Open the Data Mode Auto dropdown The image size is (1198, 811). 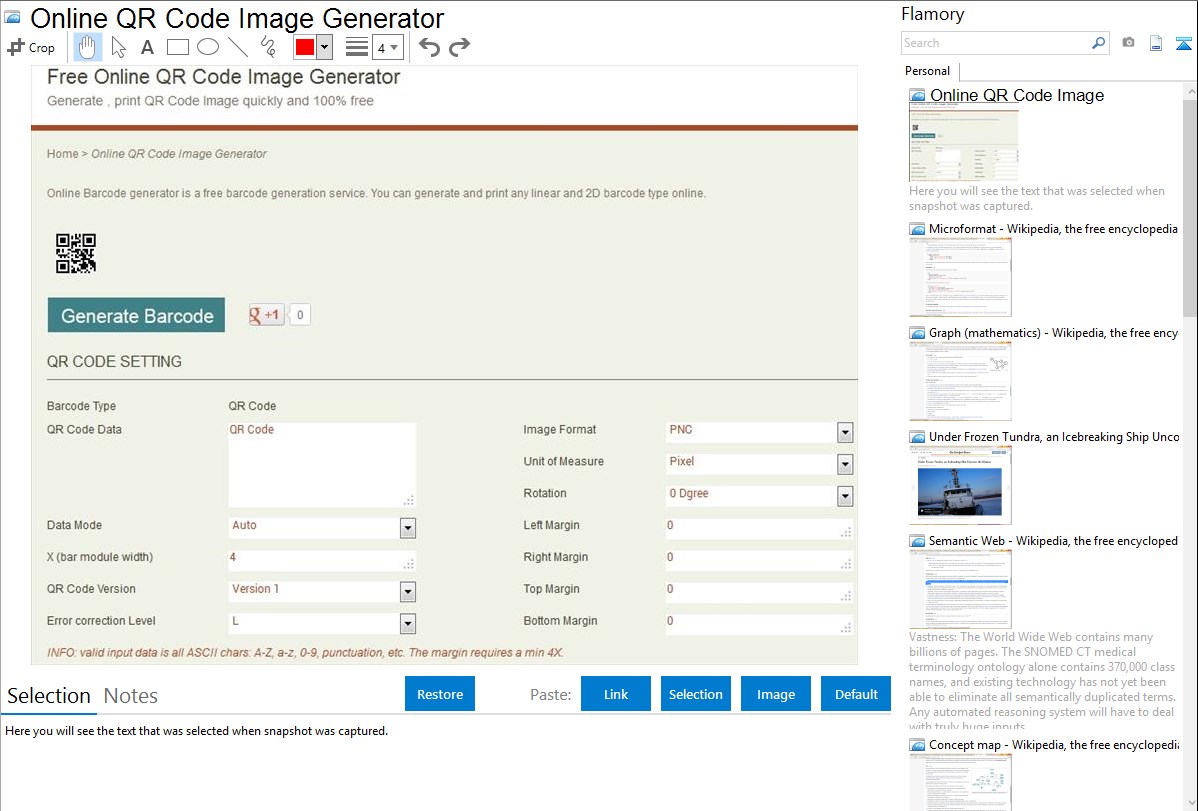coord(407,528)
